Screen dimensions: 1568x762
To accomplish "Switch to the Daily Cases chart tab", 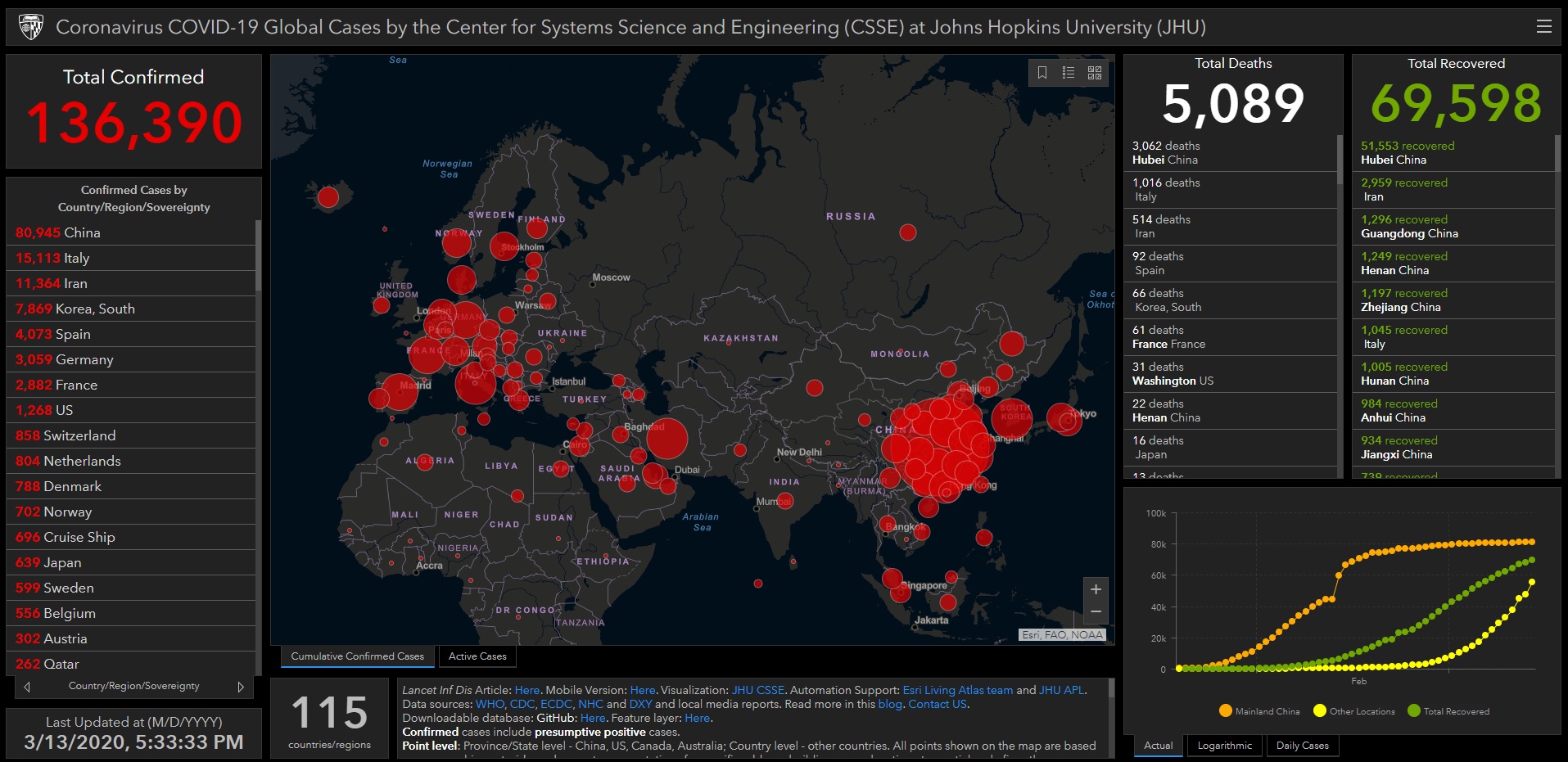I will point(1302,746).
